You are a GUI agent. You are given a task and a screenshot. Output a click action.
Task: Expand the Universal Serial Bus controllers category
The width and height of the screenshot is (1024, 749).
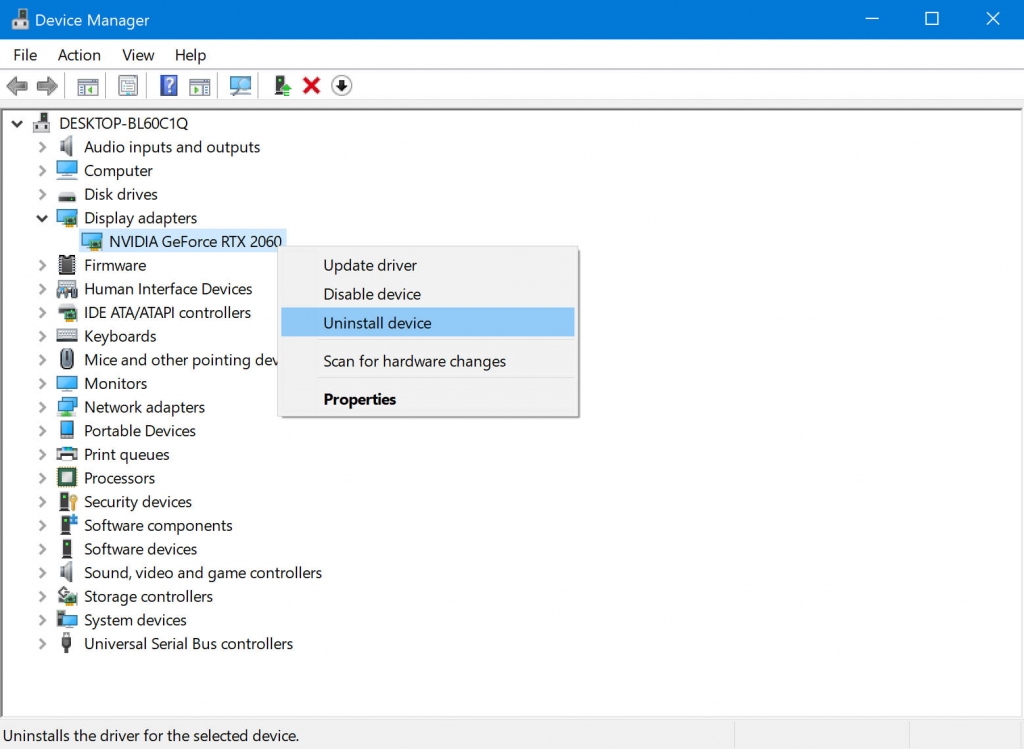click(41, 644)
